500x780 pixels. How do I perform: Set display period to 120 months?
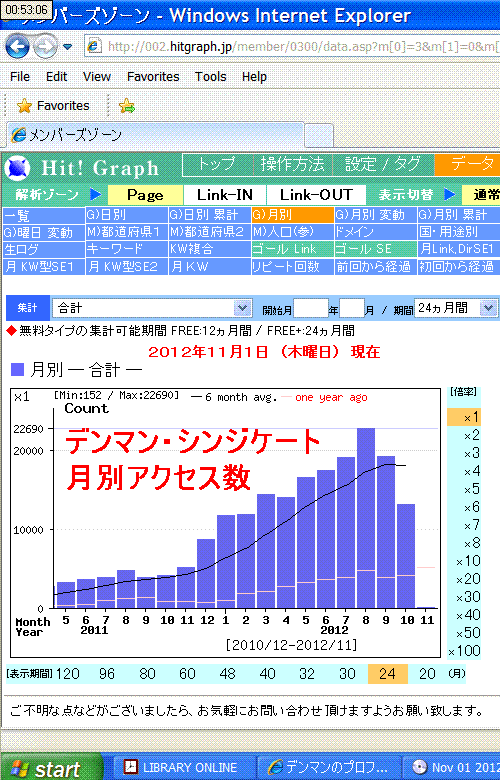(68, 674)
